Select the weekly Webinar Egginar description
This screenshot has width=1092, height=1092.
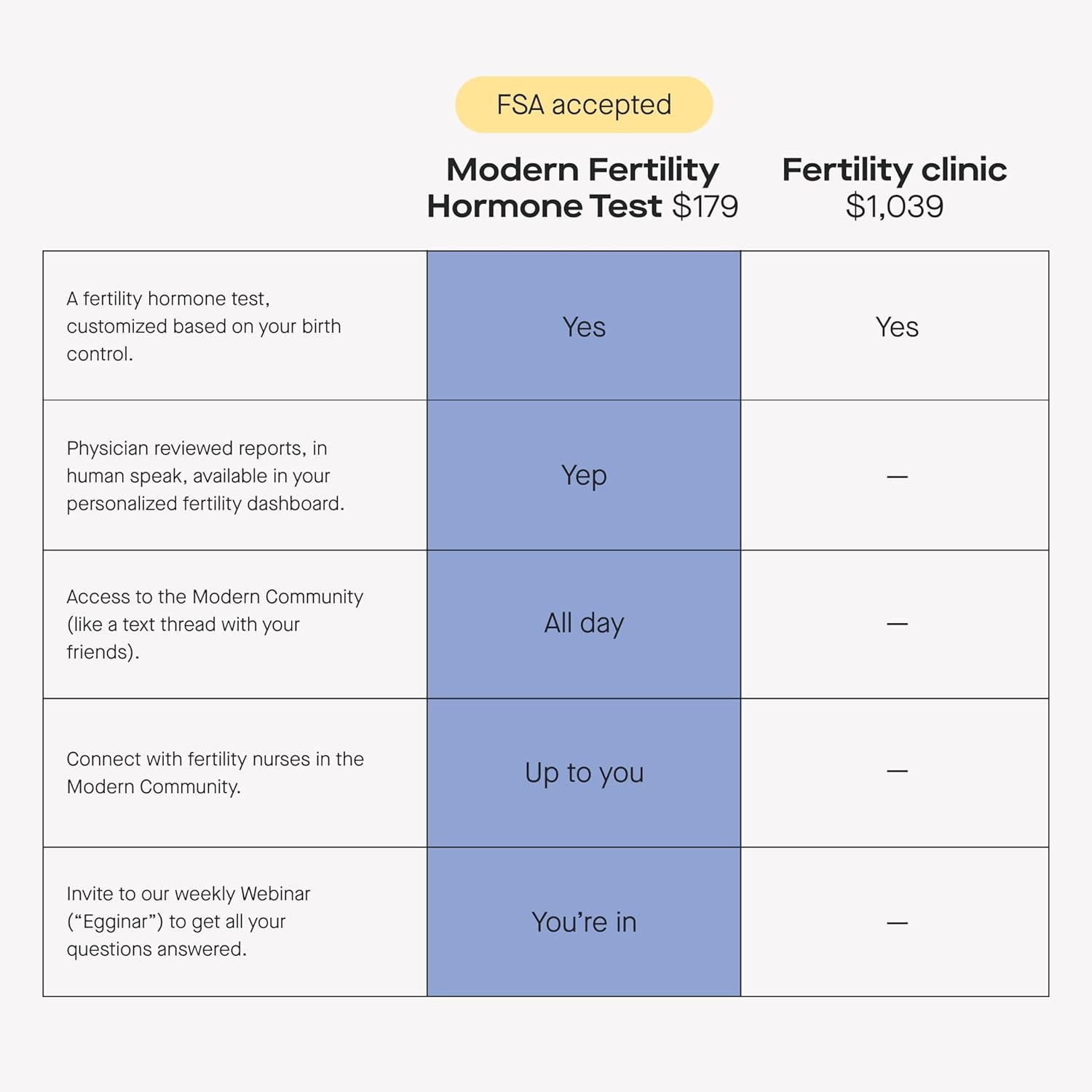pos(188,921)
